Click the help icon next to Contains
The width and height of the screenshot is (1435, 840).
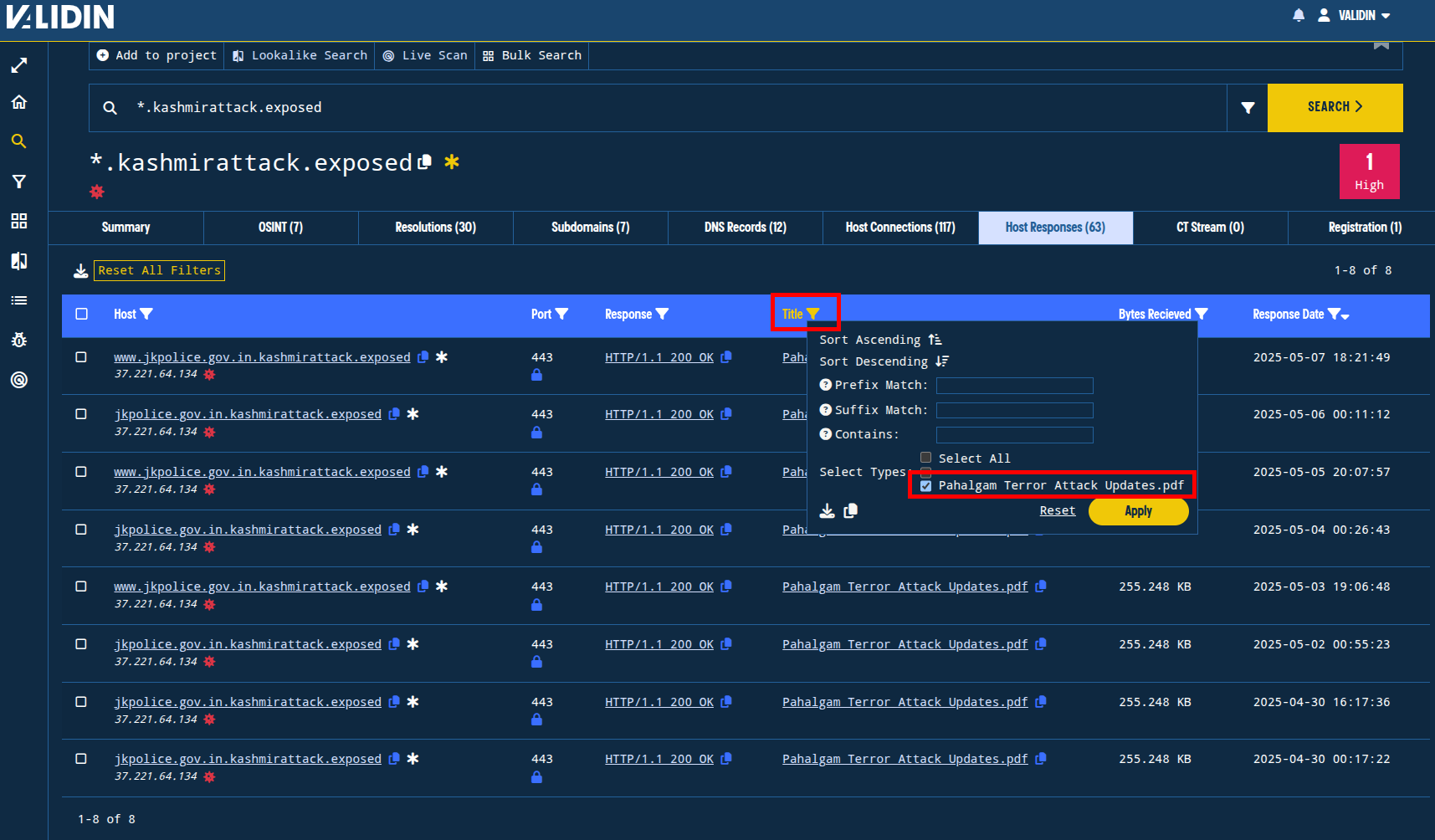pyautogui.click(x=826, y=434)
